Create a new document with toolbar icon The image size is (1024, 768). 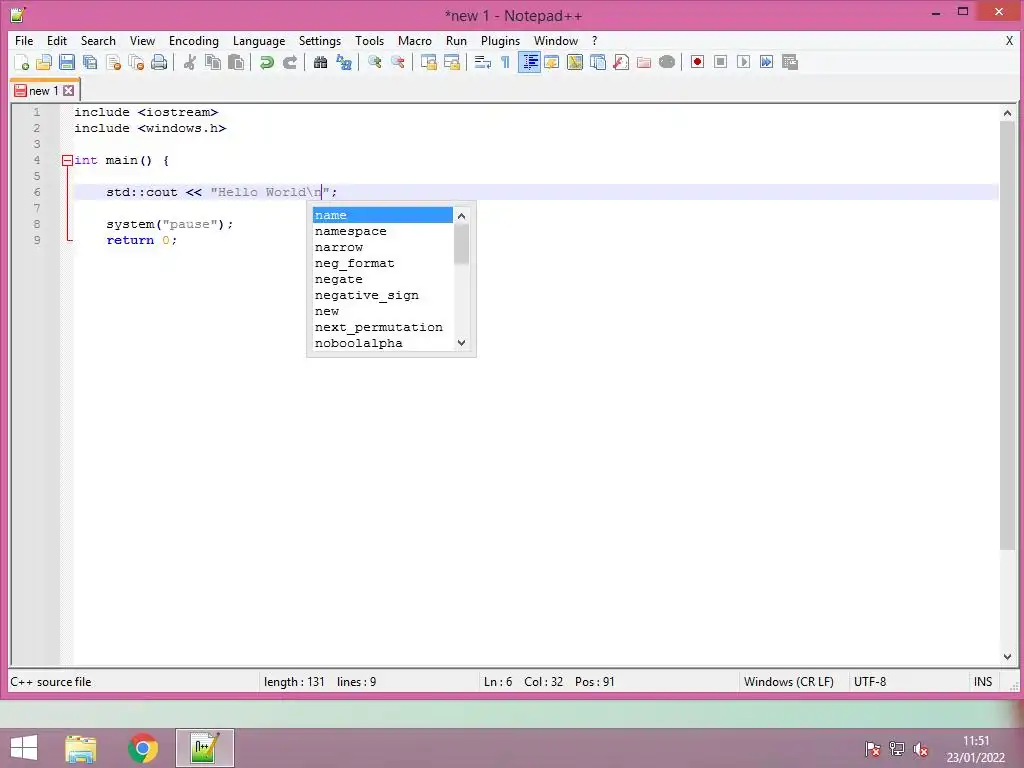tap(22, 62)
